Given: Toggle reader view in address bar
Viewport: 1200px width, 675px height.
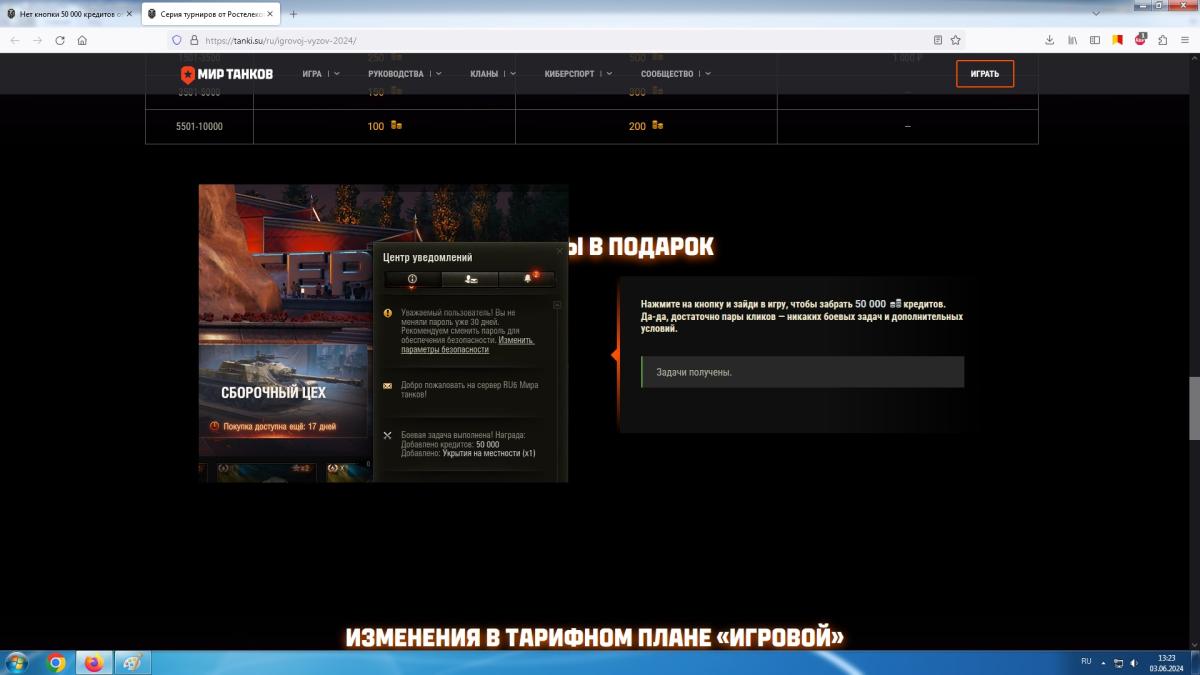Looking at the screenshot, I should (938, 40).
